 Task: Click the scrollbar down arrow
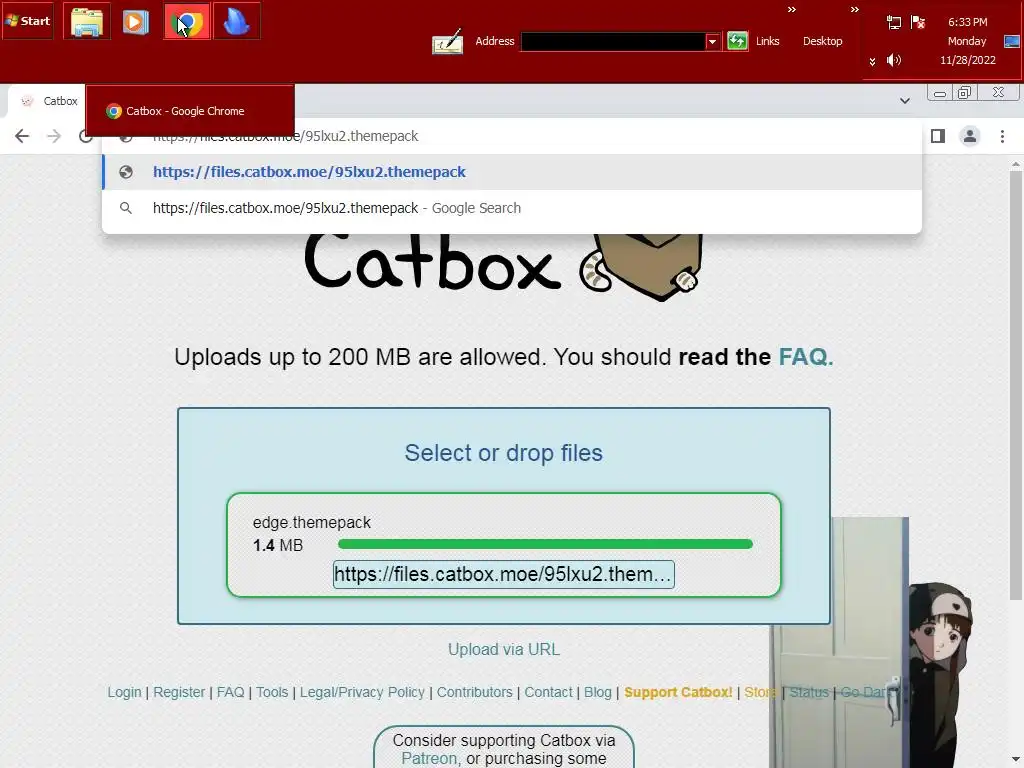click(1016, 760)
